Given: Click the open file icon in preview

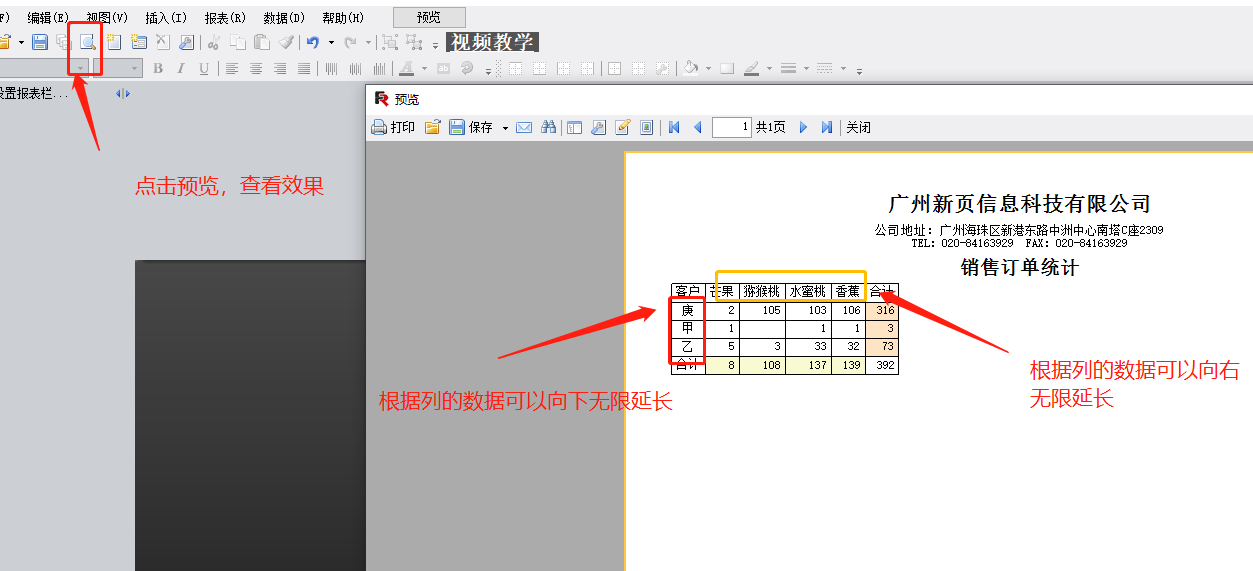Looking at the screenshot, I should point(433,127).
